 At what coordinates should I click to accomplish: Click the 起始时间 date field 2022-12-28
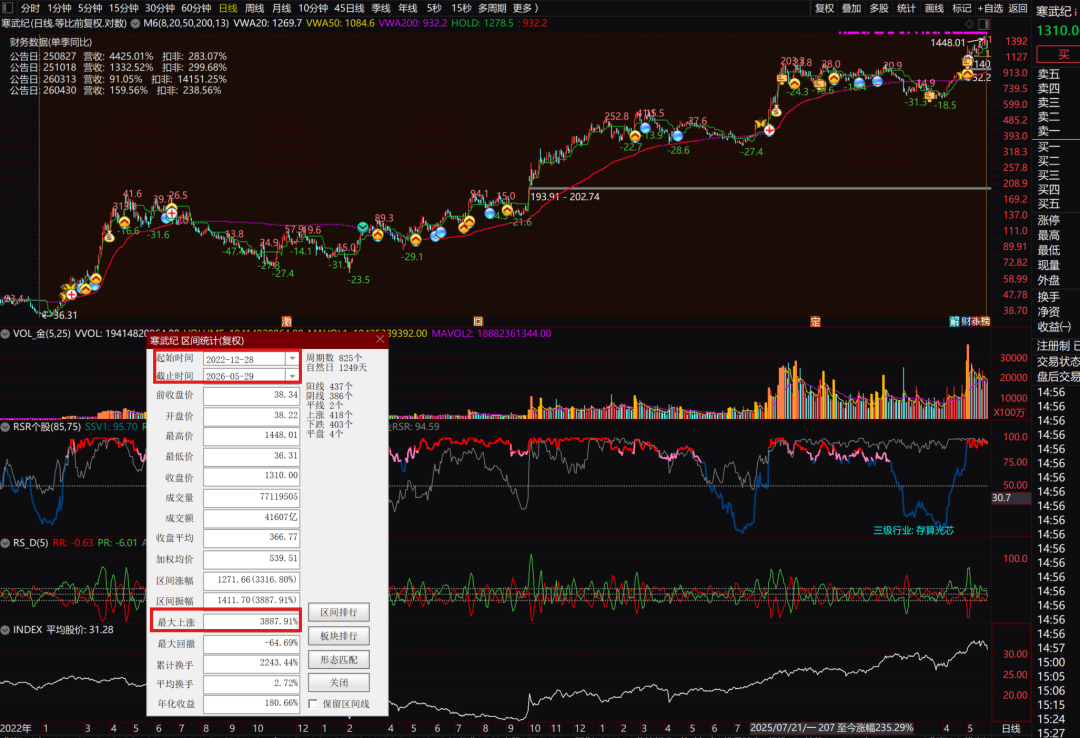[x=245, y=358]
